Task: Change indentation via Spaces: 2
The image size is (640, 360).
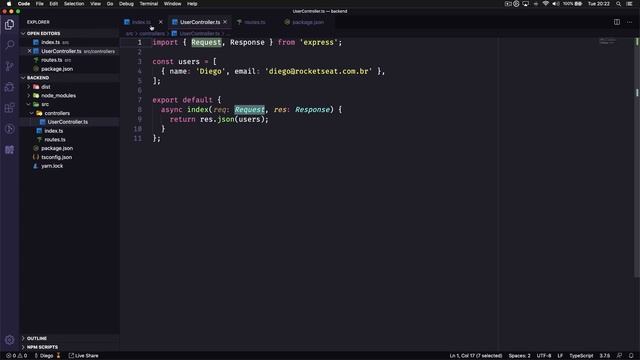Action: pyautogui.click(x=519, y=356)
